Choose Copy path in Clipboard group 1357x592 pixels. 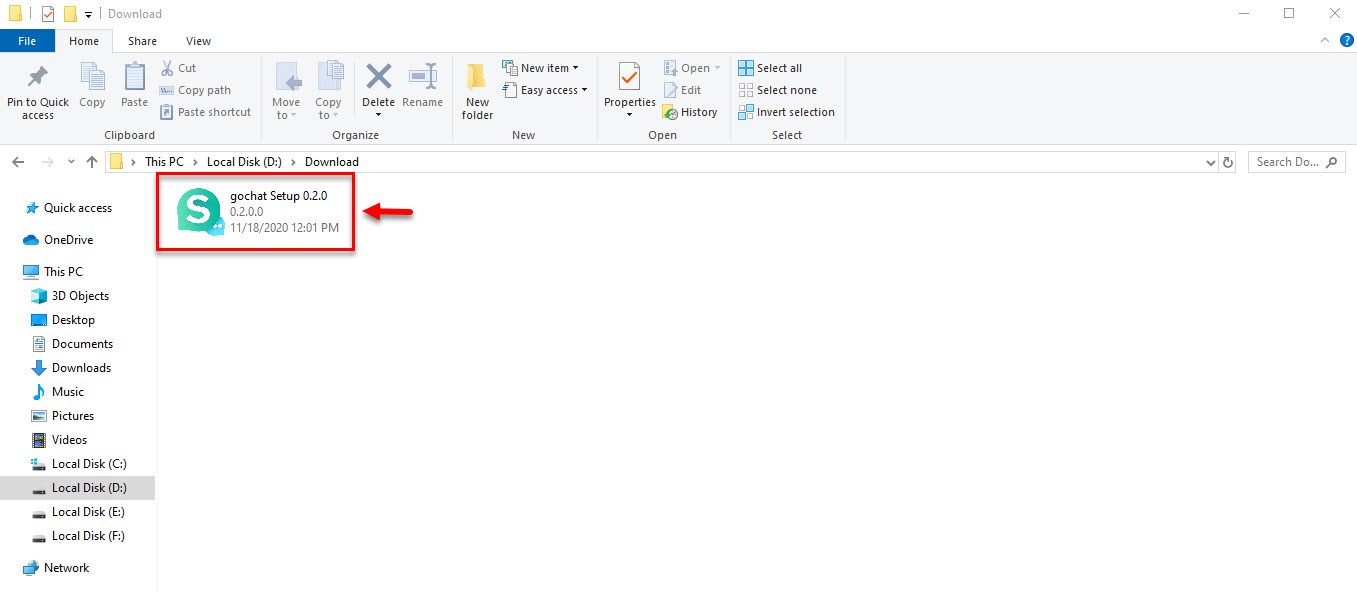(195, 90)
